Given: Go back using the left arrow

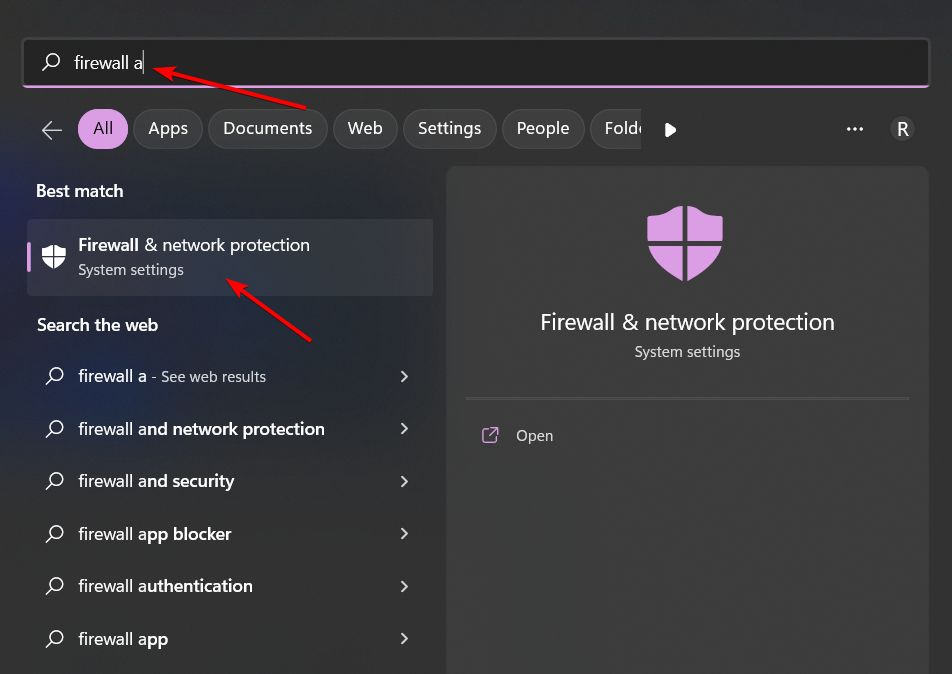Looking at the screenshot, I should 52,129.
